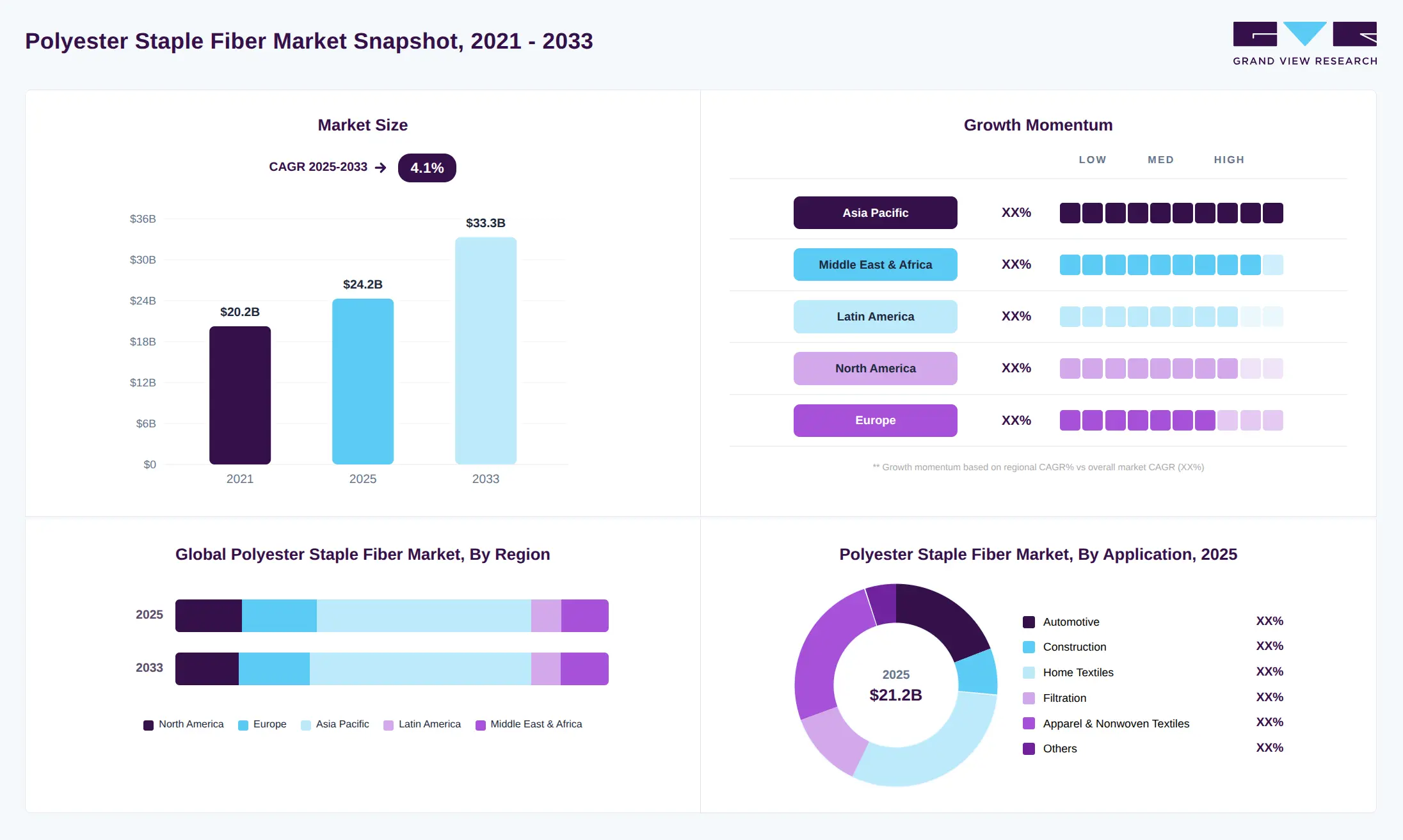Click the Automotive legend swatch
This screenshot has height=840, width=1403.
(1029, 622)
